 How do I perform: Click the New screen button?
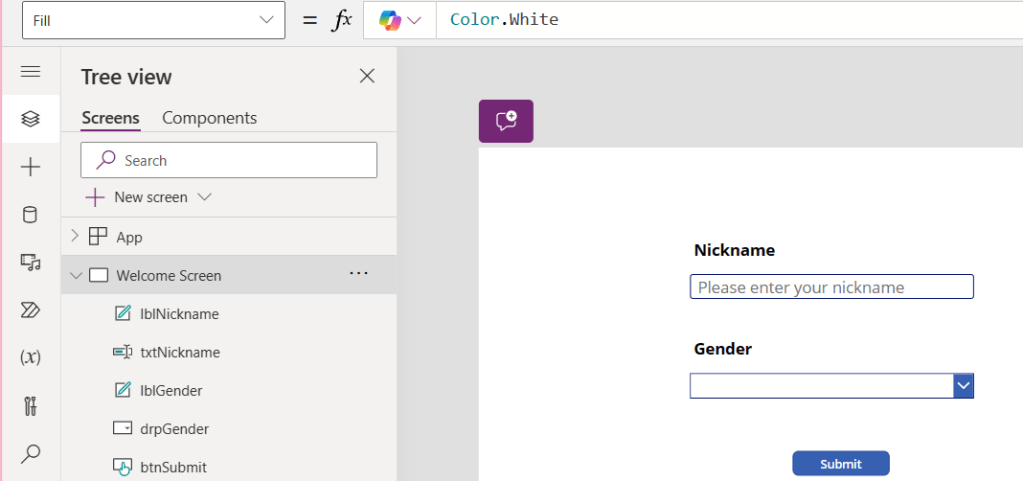[148, 197]
